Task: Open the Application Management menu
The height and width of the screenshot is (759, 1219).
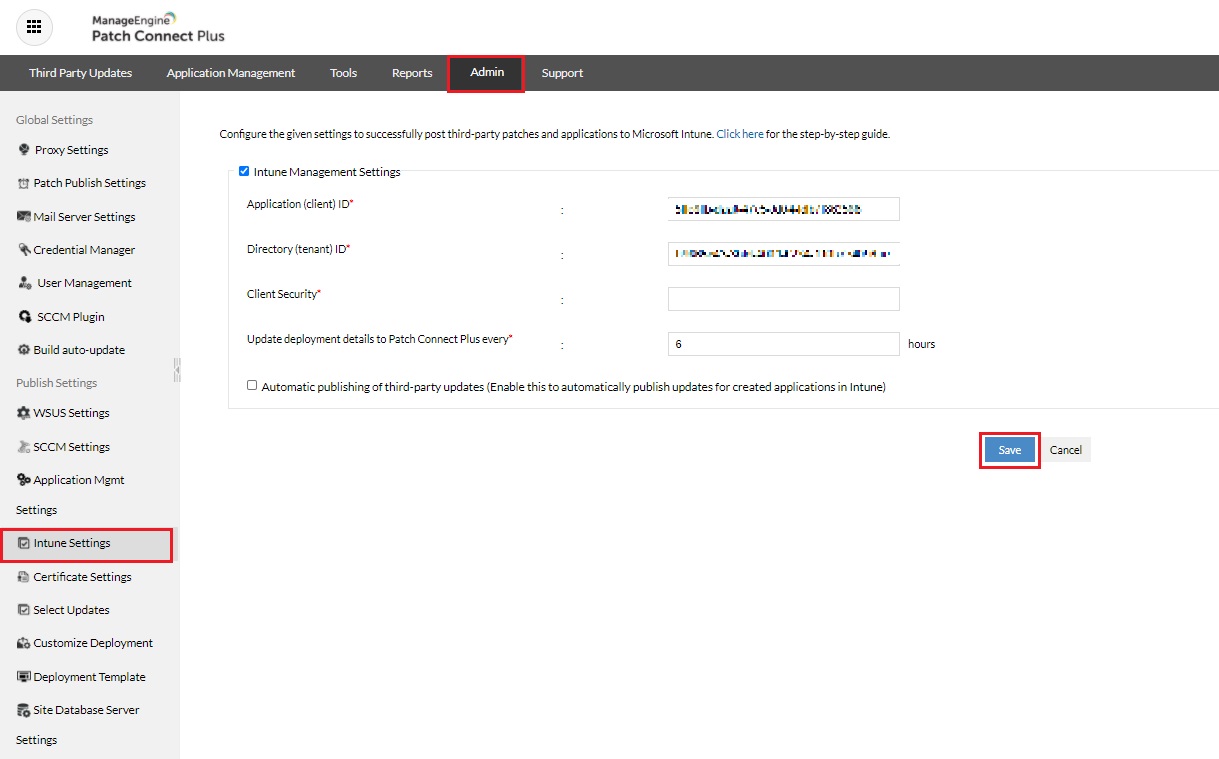Action: (x=231, y=73)
